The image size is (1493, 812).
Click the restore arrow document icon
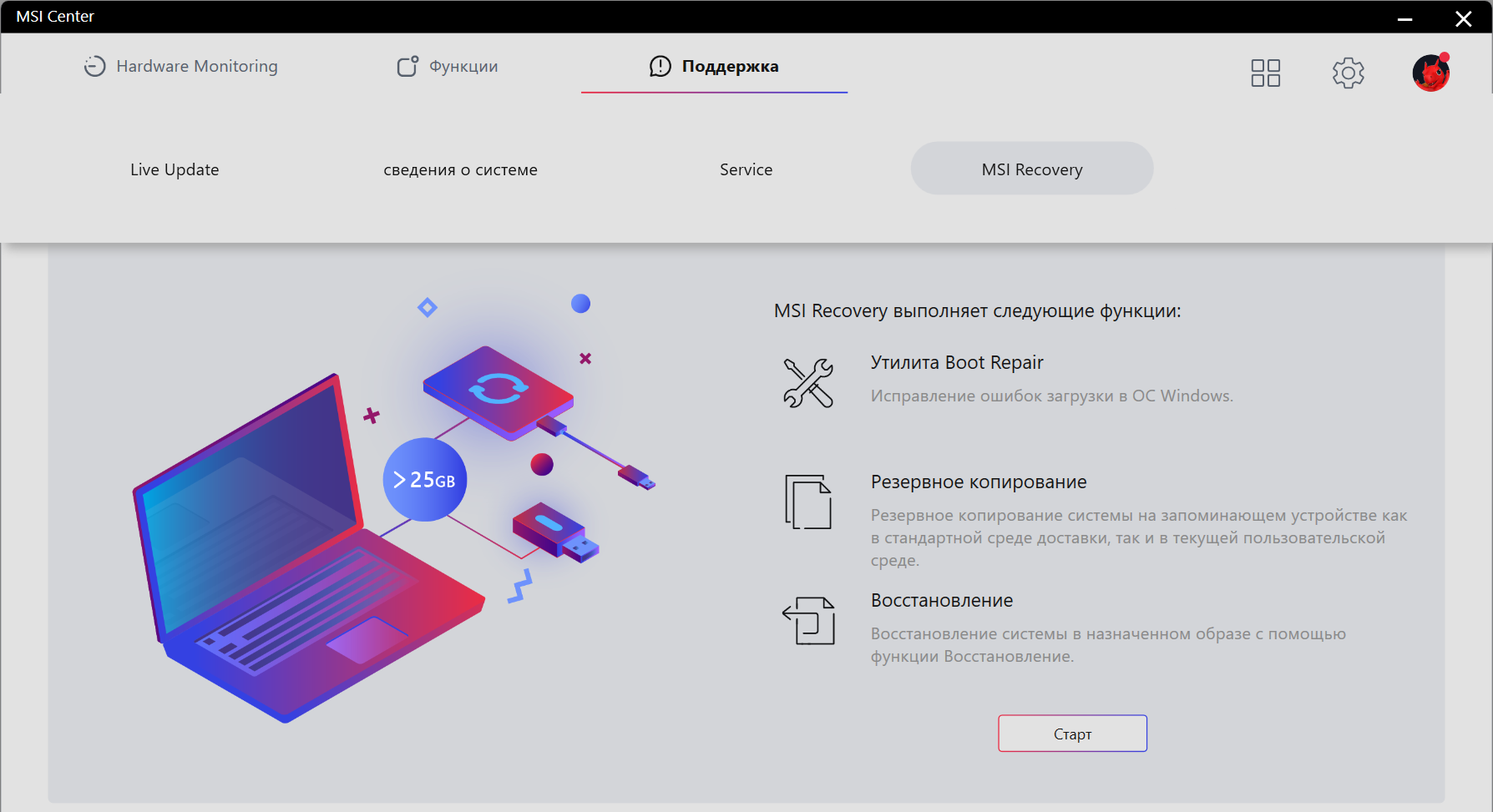coord(808,620)
